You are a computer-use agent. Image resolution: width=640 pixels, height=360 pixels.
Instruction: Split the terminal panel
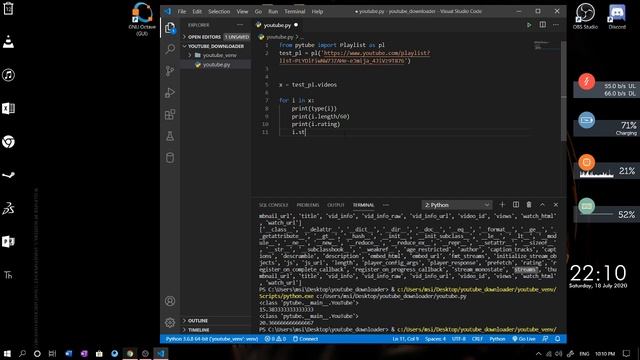(x=516, y=204)
